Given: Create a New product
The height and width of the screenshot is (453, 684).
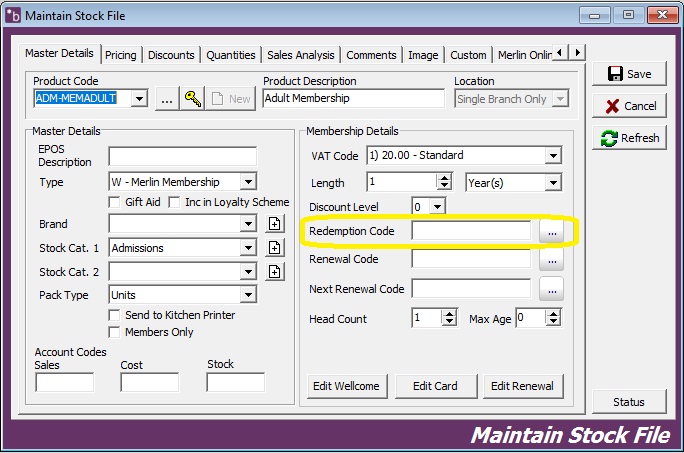Looking at the screenshot, I should coord(231,99).
